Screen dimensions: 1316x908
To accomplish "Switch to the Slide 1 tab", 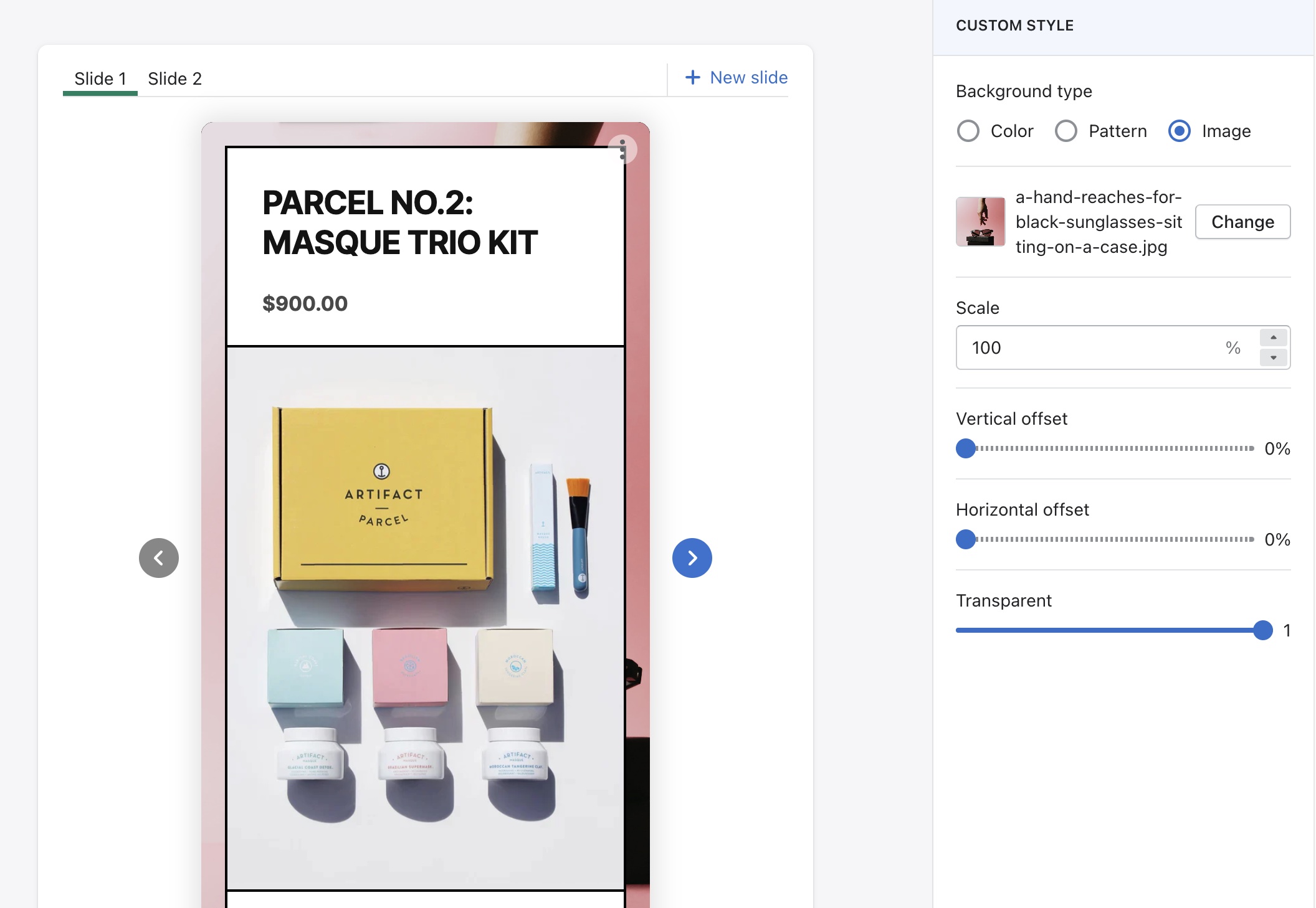I will coord(100,78).
